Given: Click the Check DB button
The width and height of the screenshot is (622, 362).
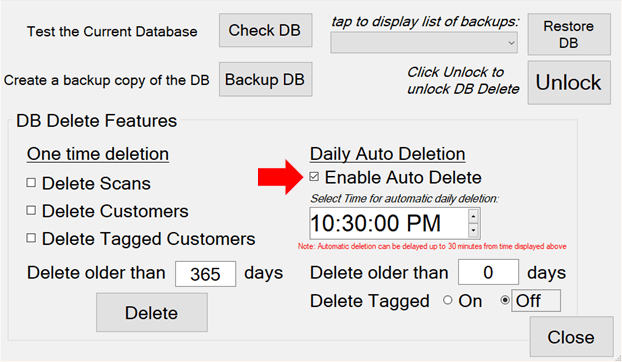Looking at the screenshot, I should click(x=265, y=30).
